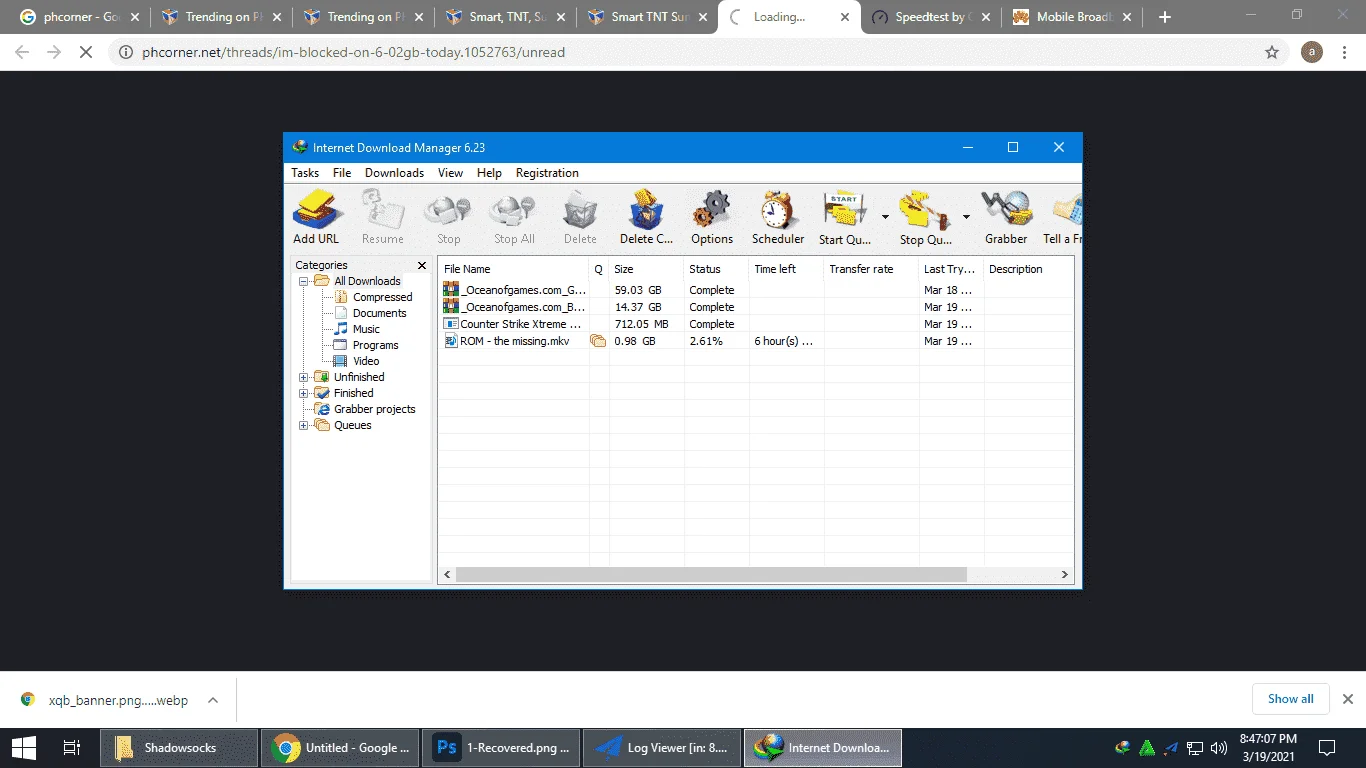Open the Tasks menu
The image size is (1366, 768).
click(x=305, y=173)
